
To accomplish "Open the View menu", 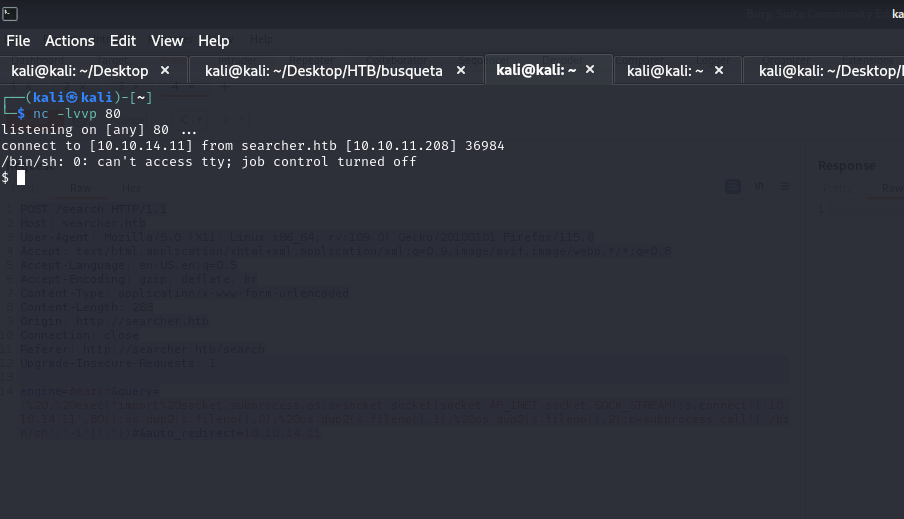I will pyautogui.click(x=167, y=41).
